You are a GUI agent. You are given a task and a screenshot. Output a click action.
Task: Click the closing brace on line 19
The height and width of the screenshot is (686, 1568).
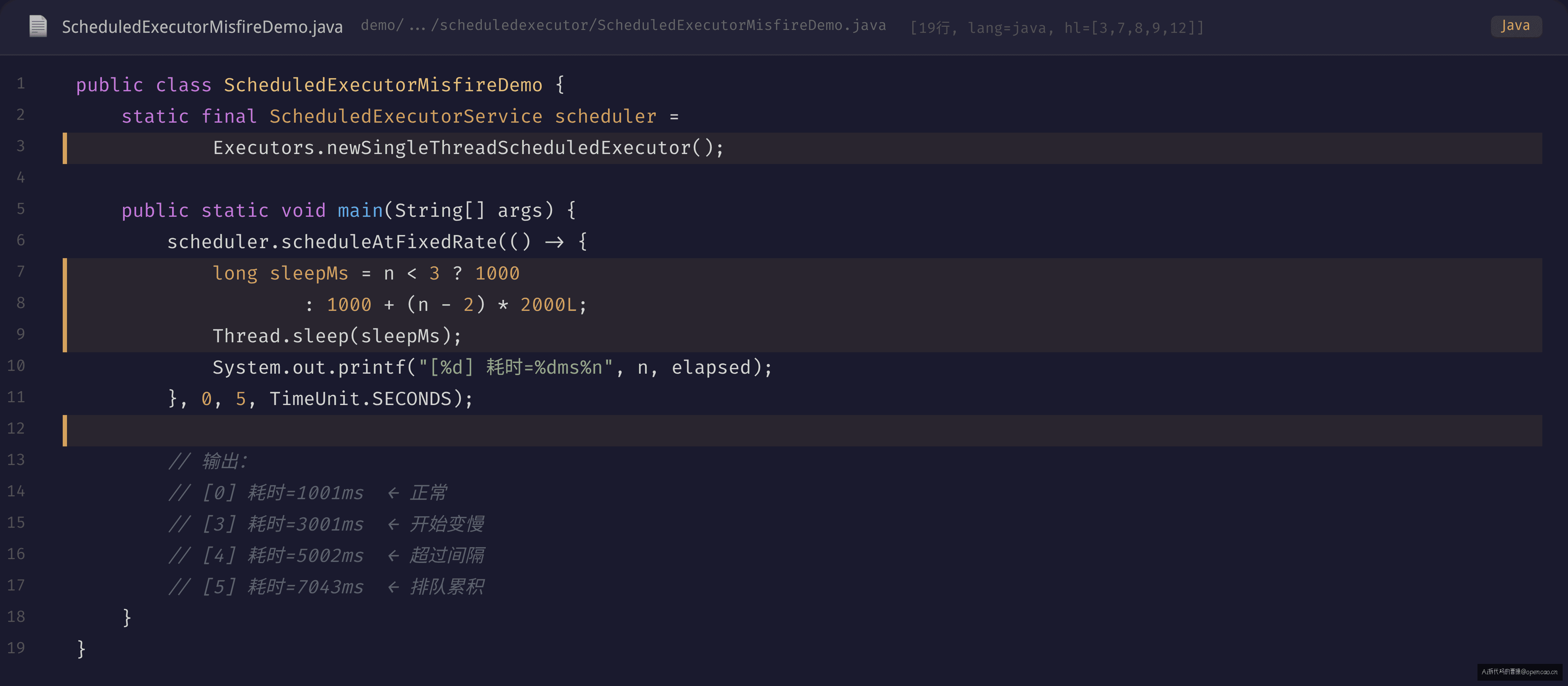(81, 649)
